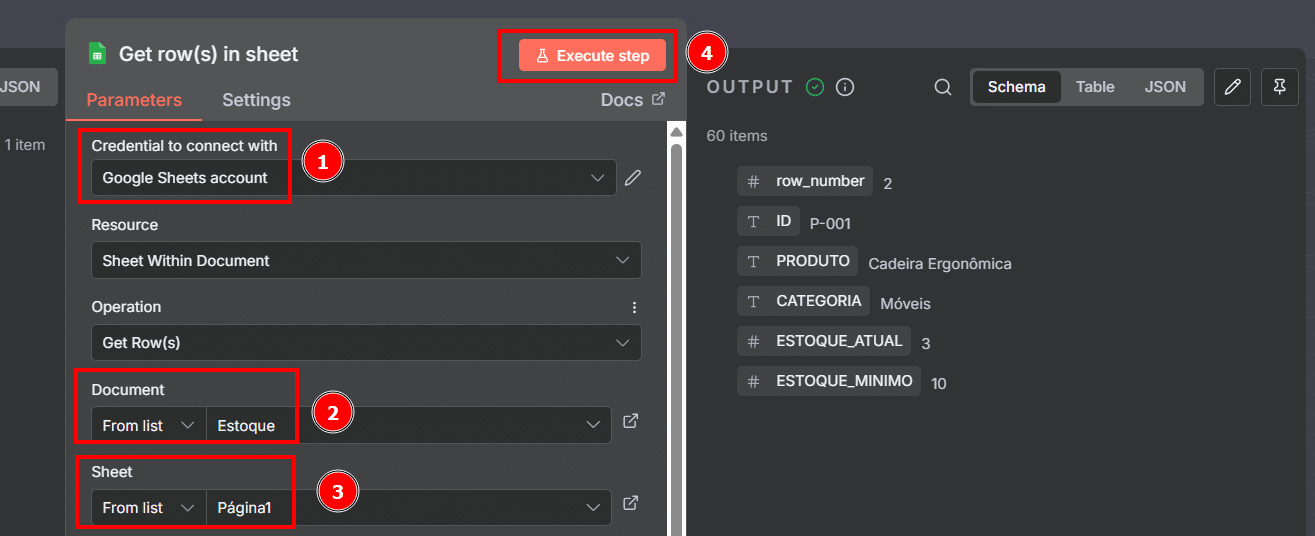1315x536 pixels.
Task: Click the ESTOQUE_MINIMO schema field
Action: [829, 381]
